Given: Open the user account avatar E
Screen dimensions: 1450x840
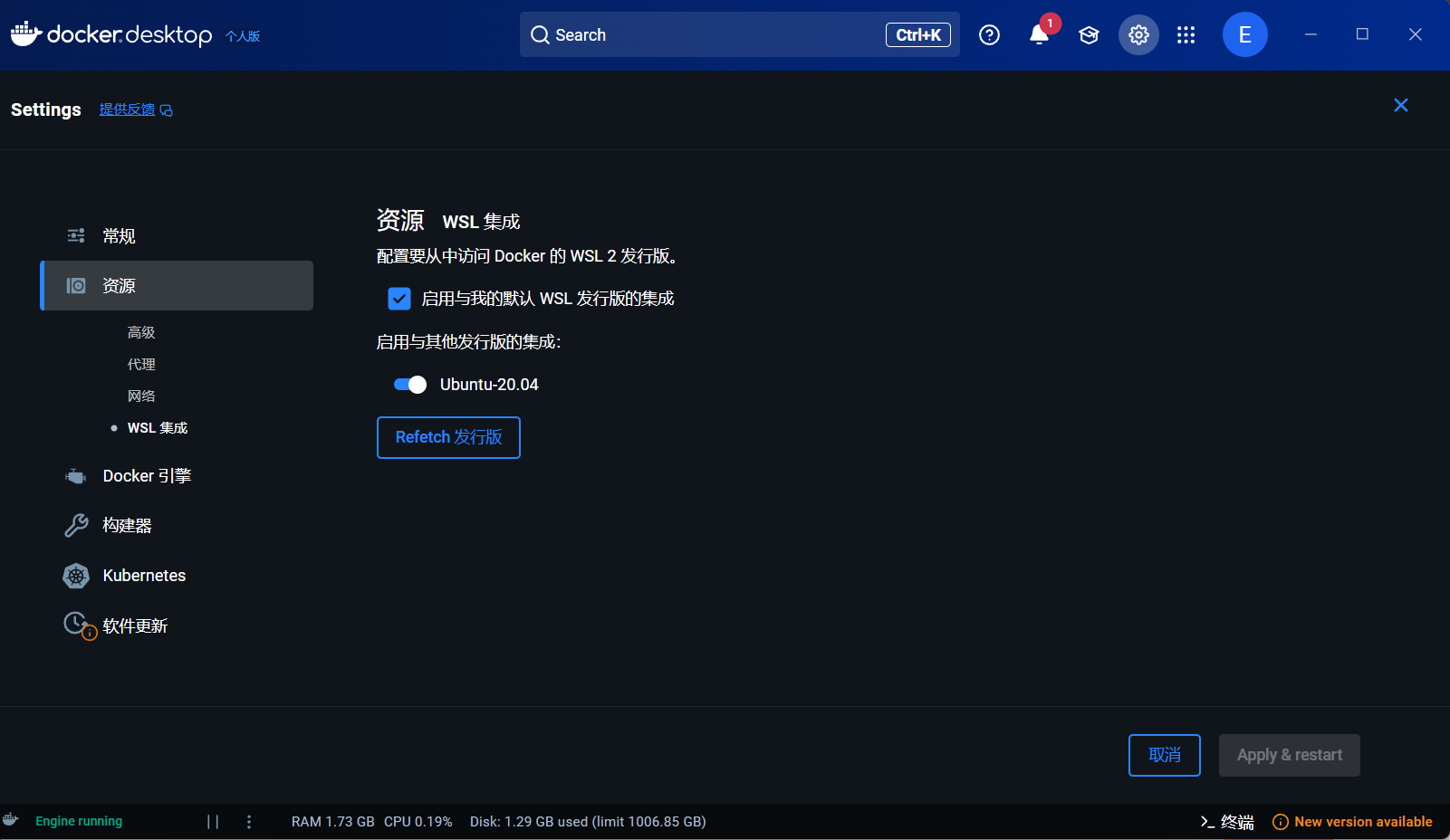Looking at the screenshot, I should (1244, 34).
